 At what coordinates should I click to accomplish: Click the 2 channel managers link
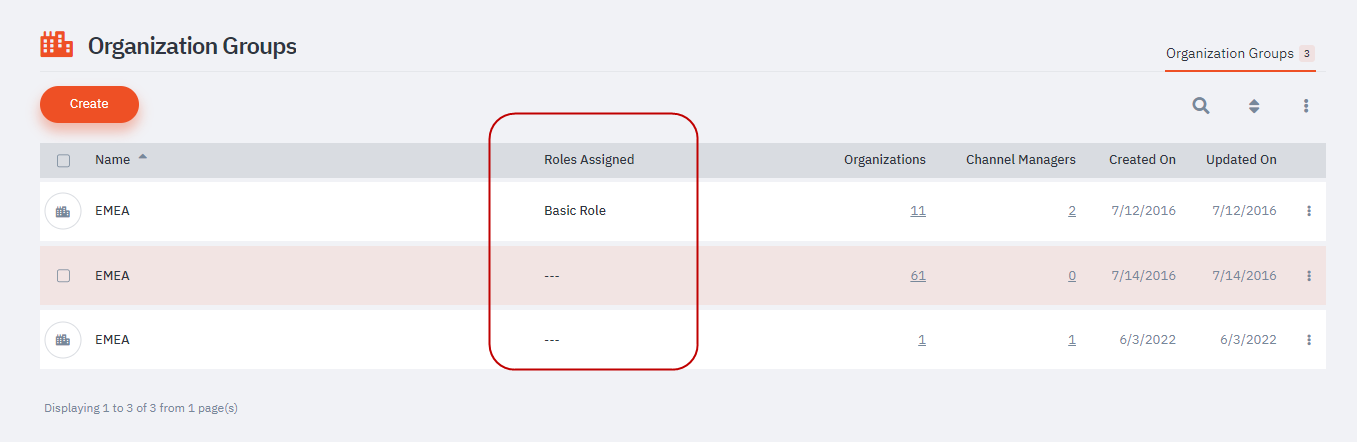click(1072, 211)
